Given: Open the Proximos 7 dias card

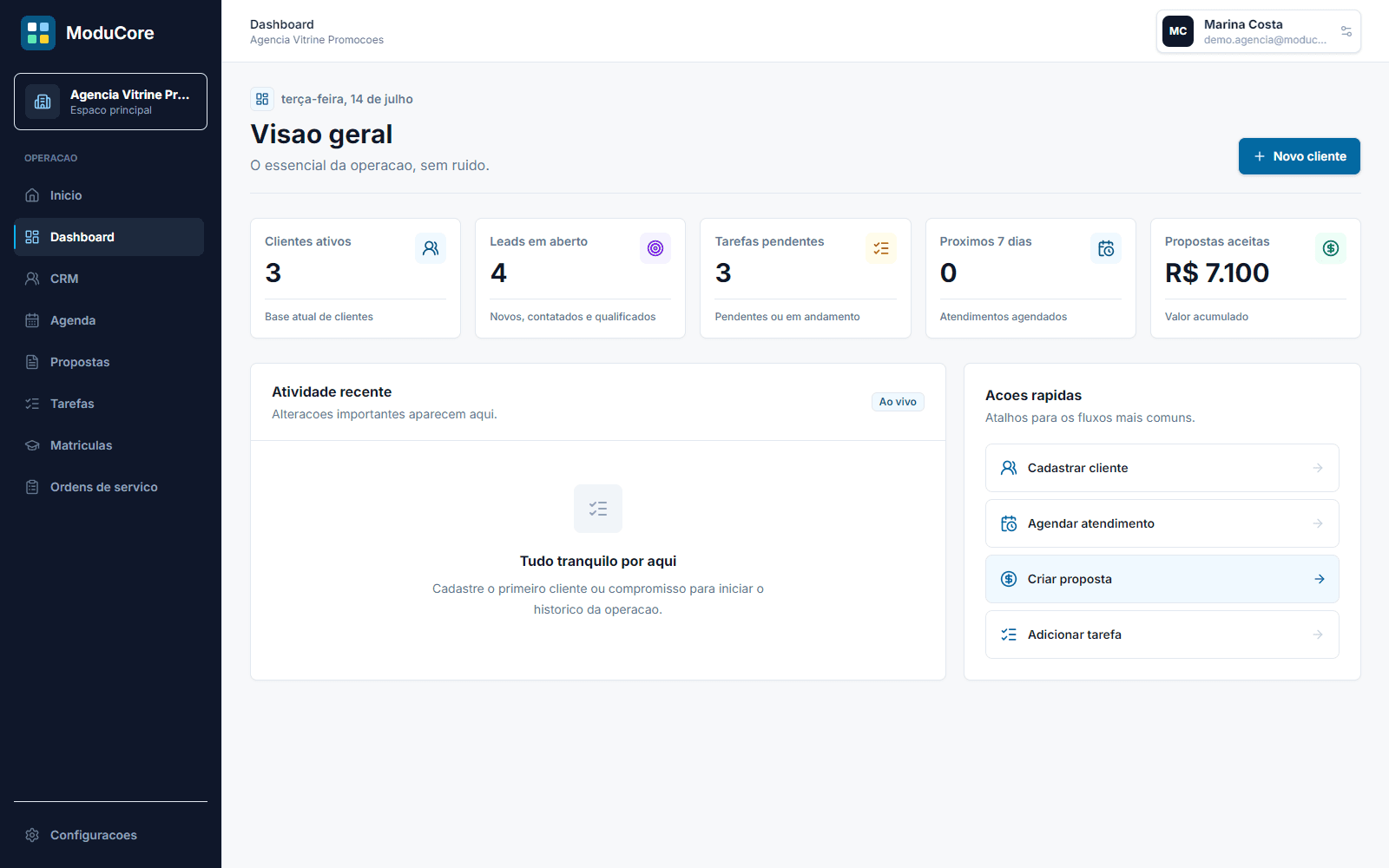Looking at the screenshot, I should [x=1030, y=278].
